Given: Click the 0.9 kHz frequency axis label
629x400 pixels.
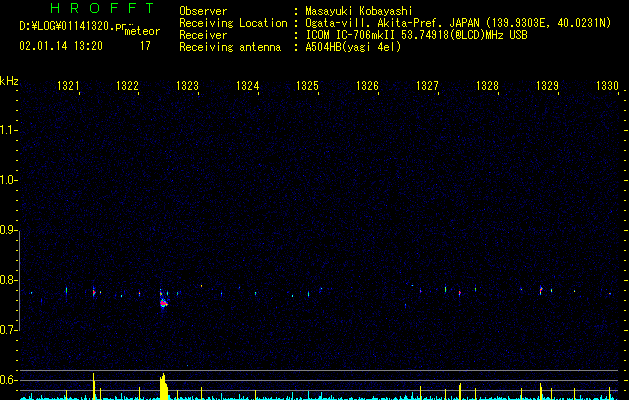Looking at the screenshot, I should pos(8,230).
